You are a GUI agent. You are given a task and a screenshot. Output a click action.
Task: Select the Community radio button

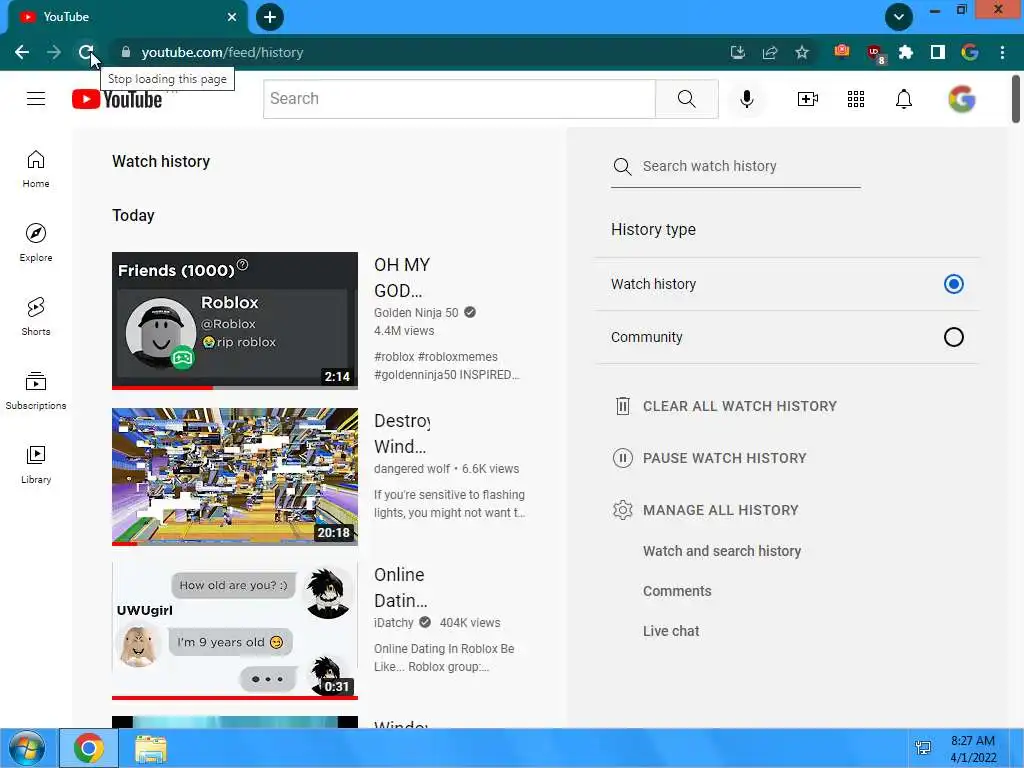click(953, 337)
